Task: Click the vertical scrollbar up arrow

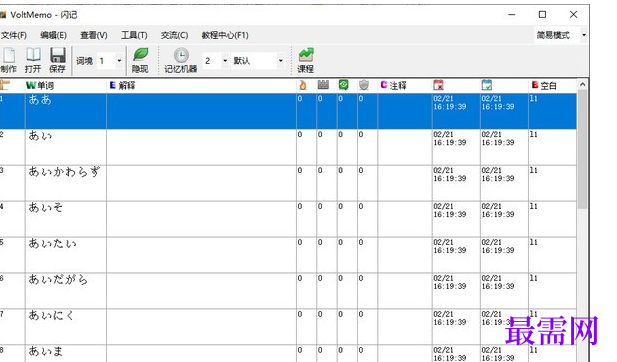Action: tap(583, 85)
